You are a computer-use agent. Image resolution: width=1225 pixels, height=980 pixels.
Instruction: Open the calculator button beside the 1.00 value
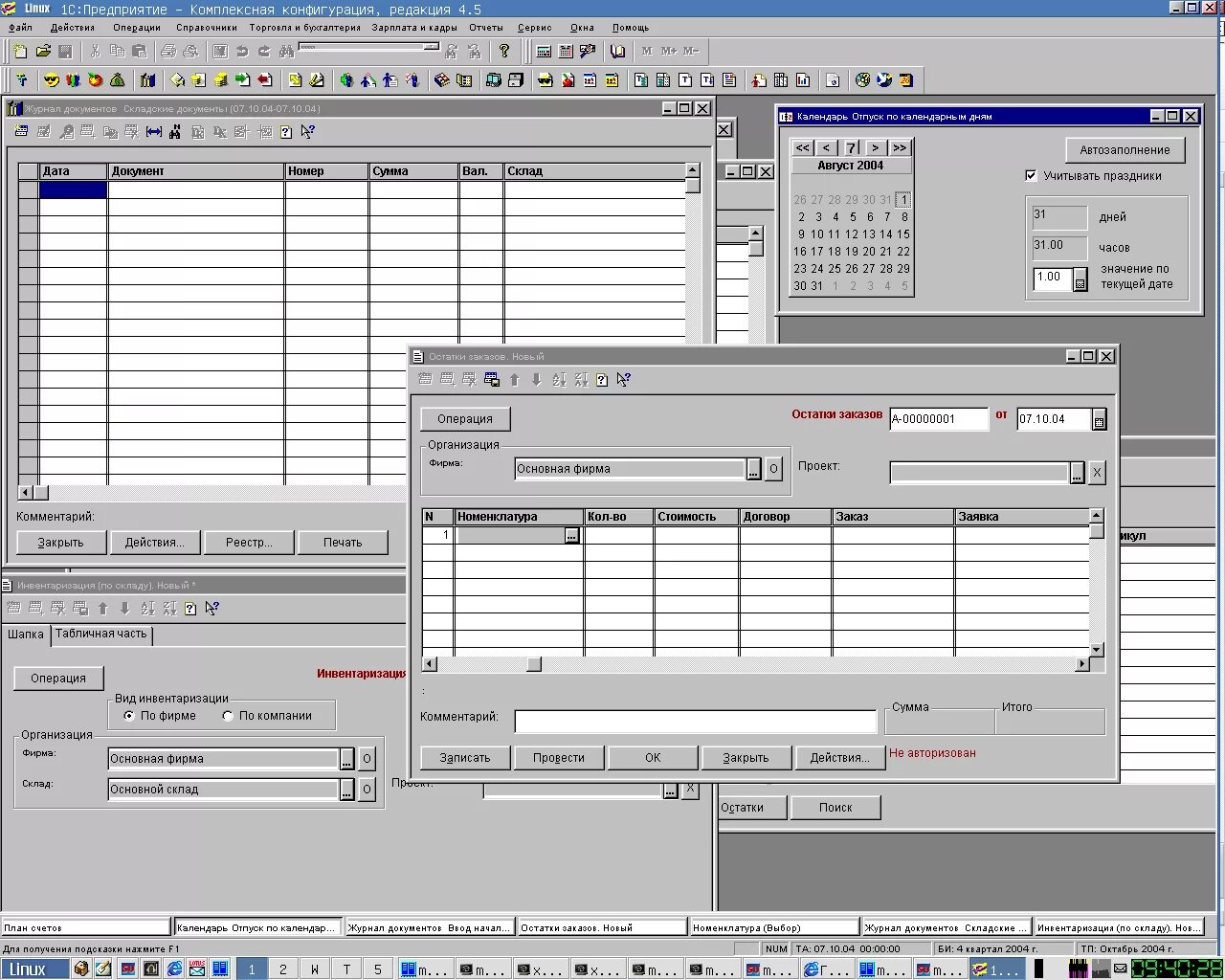[x=1080, y=279]
